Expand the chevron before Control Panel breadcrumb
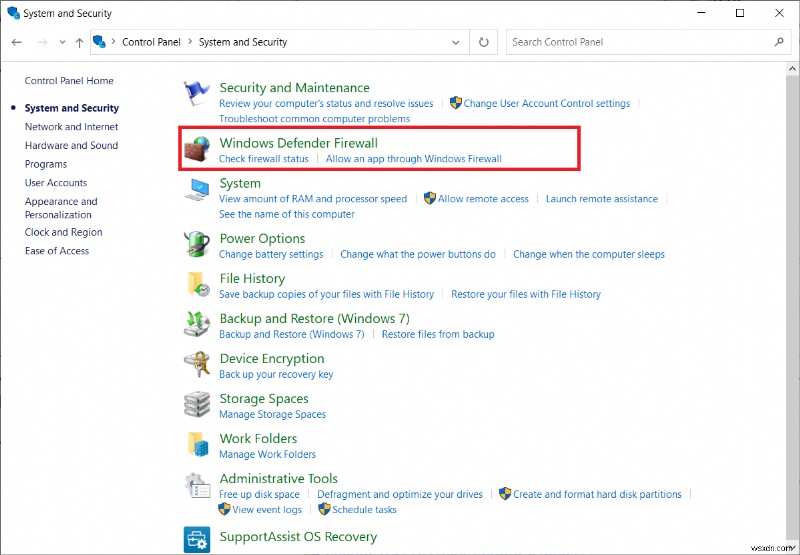Image resolution: width=800 pixels, height=555 pixels. (x=113, y=42)
